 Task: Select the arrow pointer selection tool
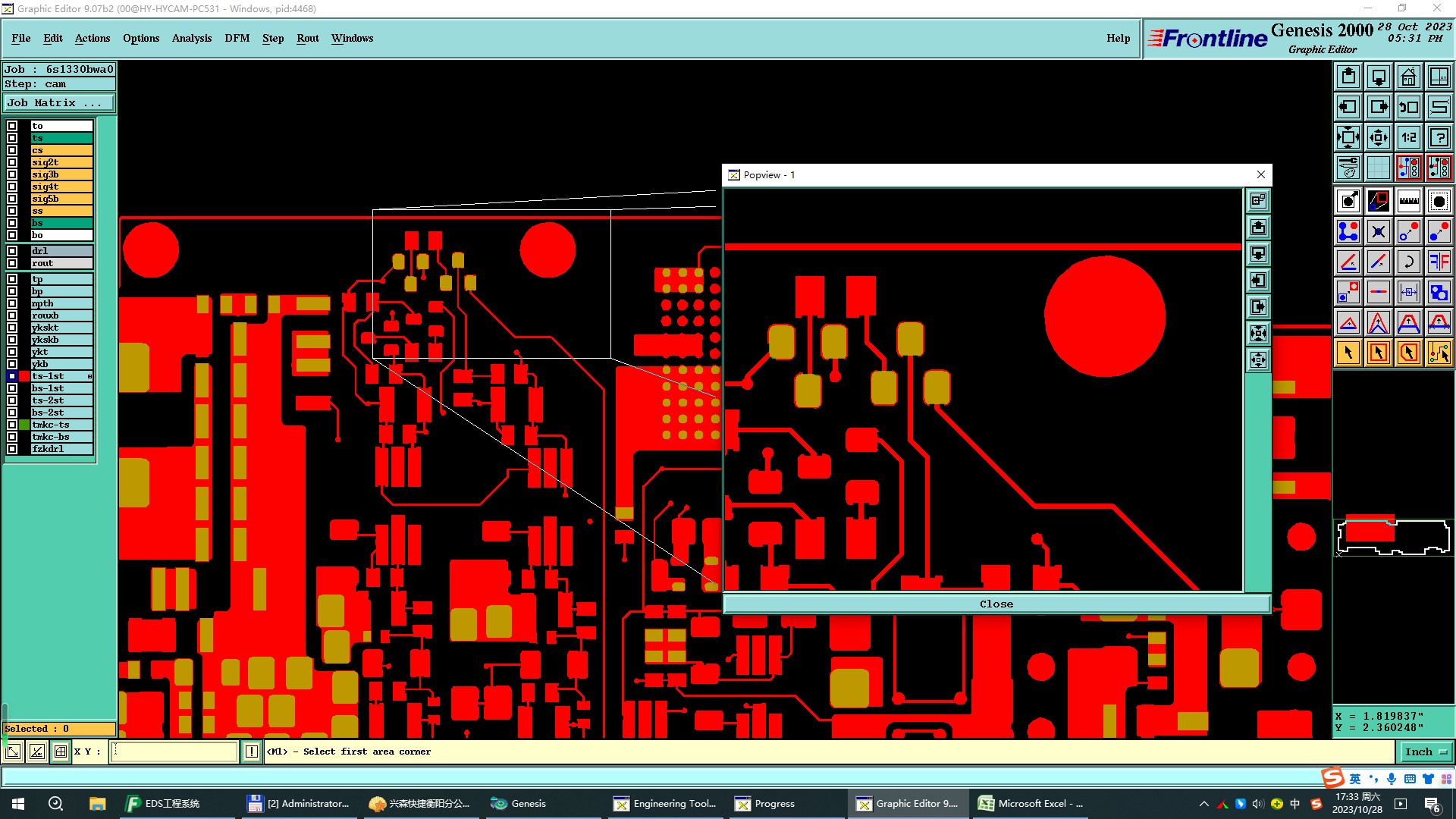pos(1348,353)
